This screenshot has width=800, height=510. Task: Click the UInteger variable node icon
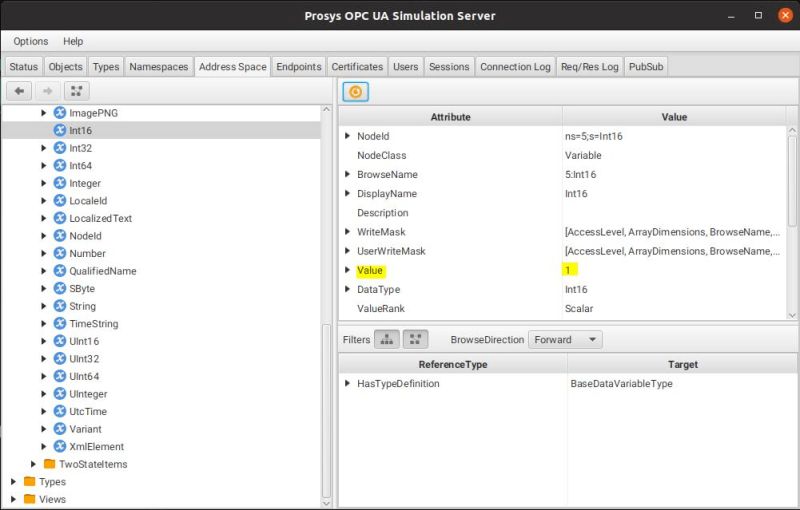(x=60, y=394)
